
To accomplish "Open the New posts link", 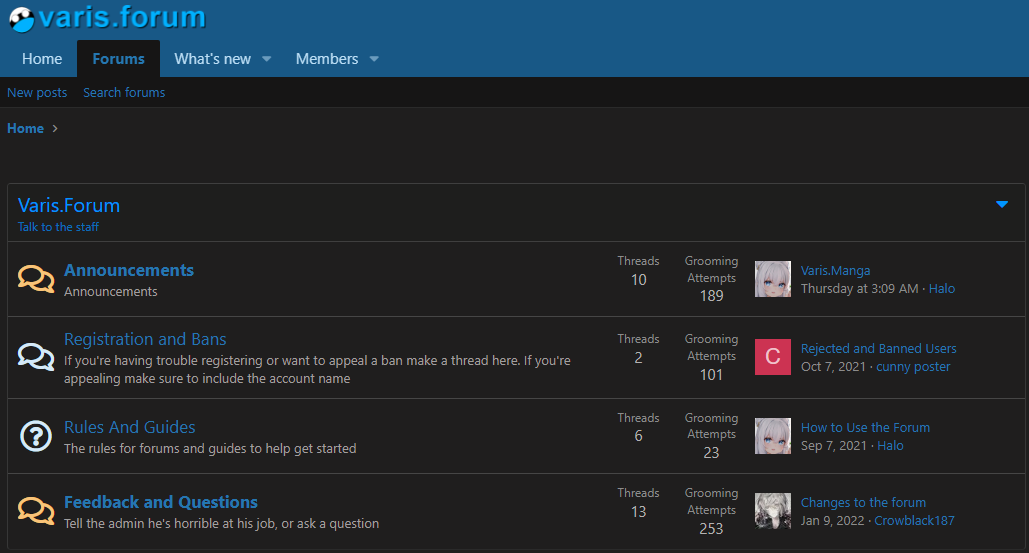I will [x=37, y=92].
